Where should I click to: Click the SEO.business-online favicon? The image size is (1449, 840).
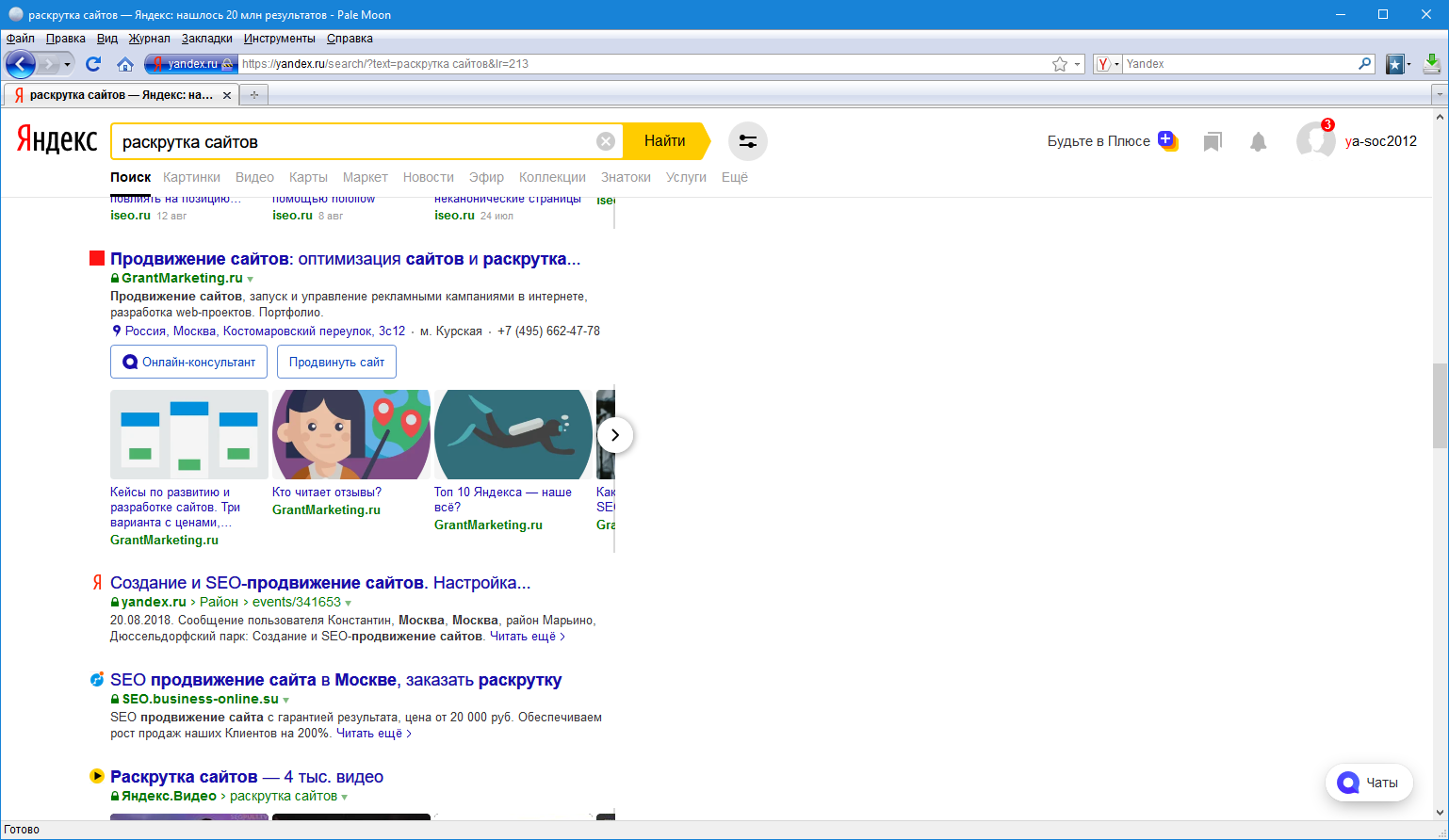point(96,679)
